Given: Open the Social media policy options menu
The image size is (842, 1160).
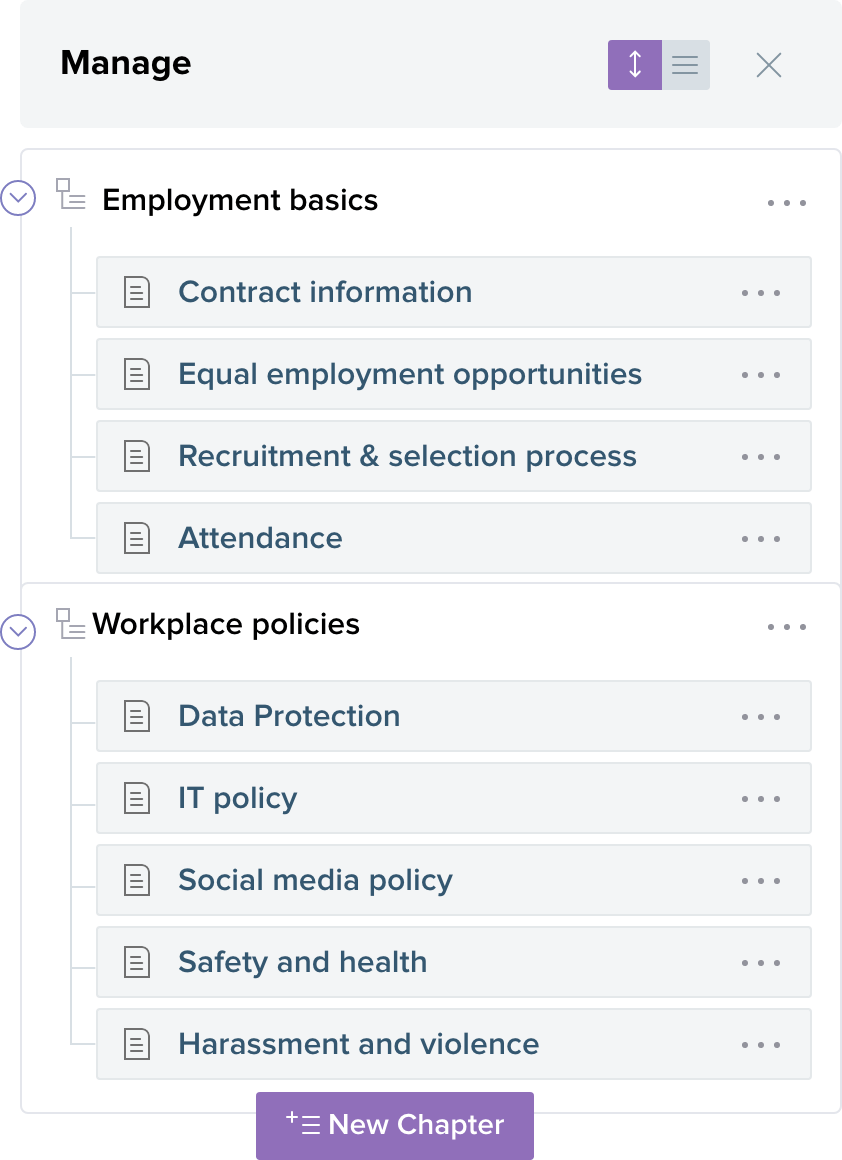Looking at the screenshot, I should (x=761, y=881).
